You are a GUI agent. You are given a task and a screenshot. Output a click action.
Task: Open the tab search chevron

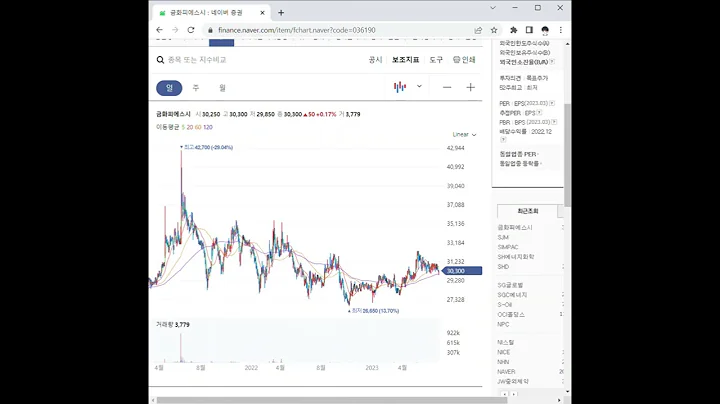point(493,8)
